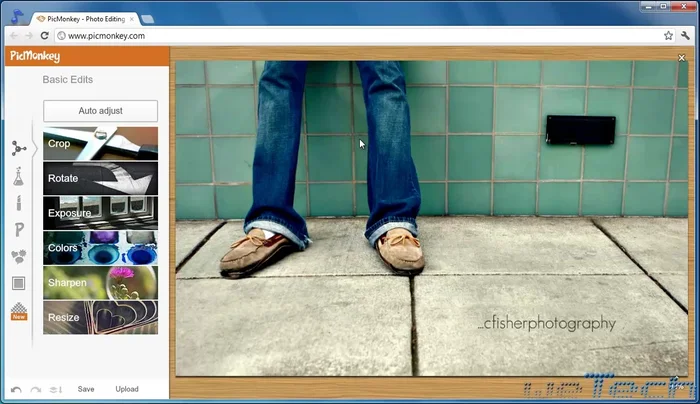Expand the Rotate edit option
Screen dimensions: 700x404
100,178
